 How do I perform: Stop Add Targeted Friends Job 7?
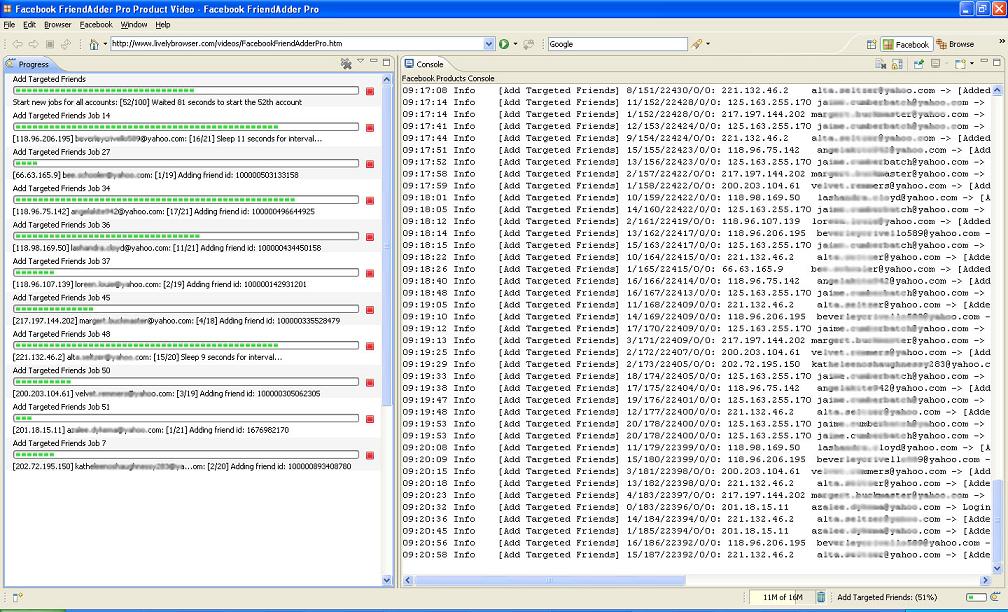tap(370, 455)
